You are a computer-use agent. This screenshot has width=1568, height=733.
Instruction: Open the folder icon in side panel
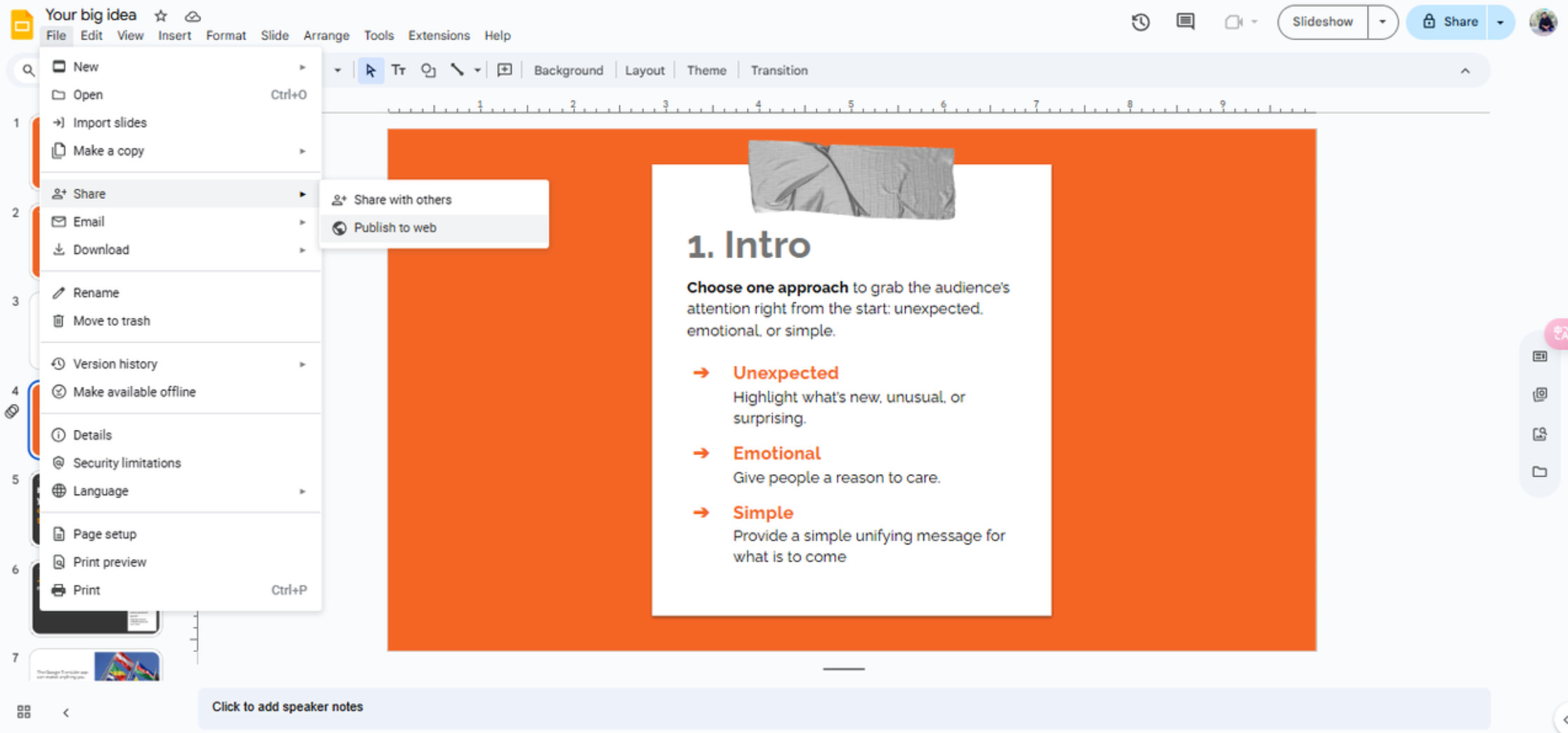1540,472
